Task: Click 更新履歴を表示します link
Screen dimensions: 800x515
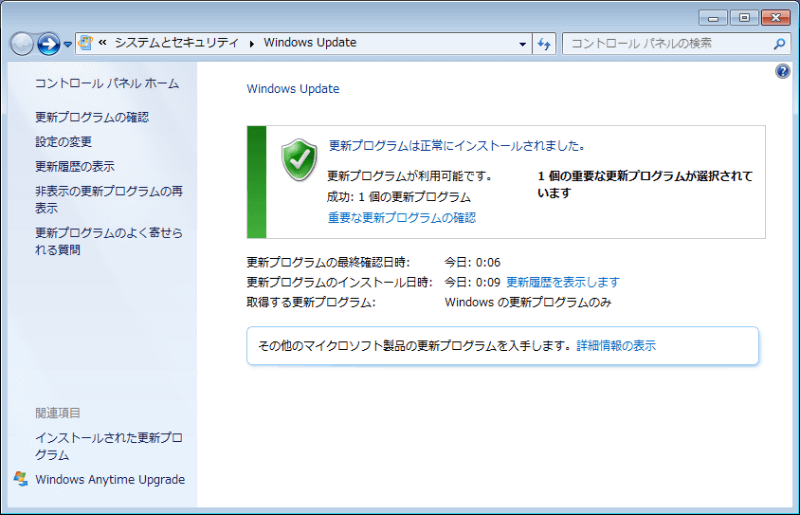Action: (563, 282)
